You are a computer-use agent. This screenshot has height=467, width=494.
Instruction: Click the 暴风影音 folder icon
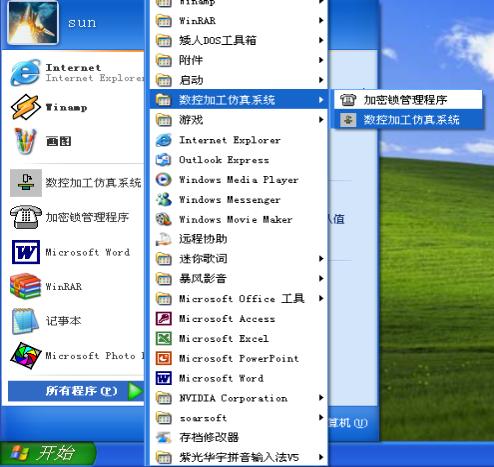tap(164, 279)
